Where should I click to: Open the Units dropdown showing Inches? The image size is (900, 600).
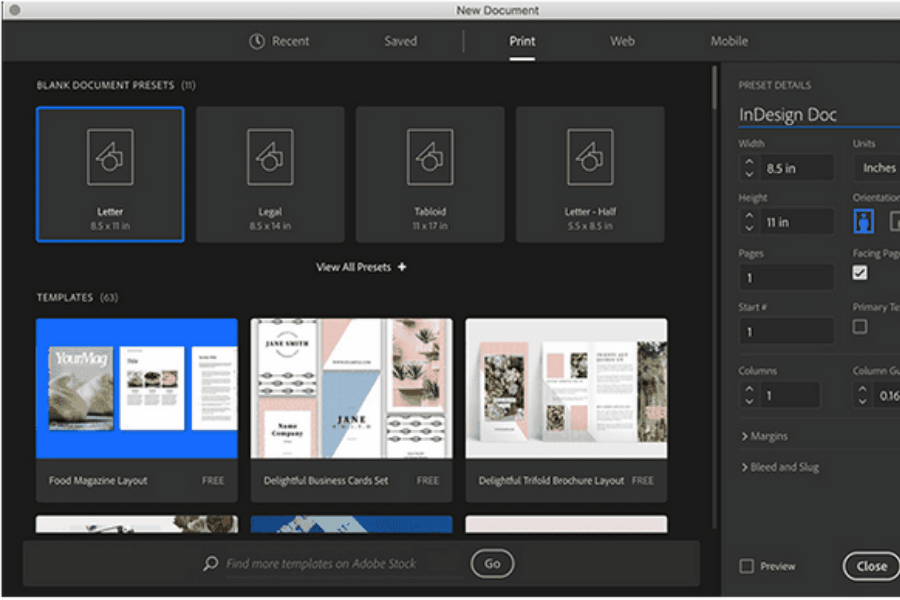pos(878,168)
